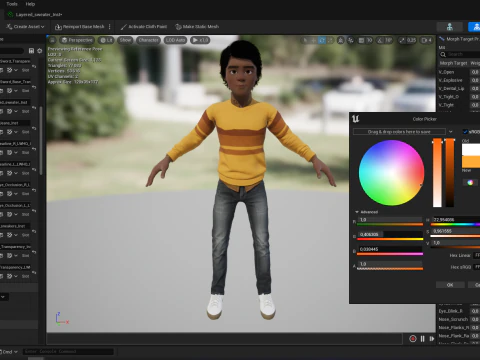Pick a hue on the color wheel

click(x=391, y=173)
